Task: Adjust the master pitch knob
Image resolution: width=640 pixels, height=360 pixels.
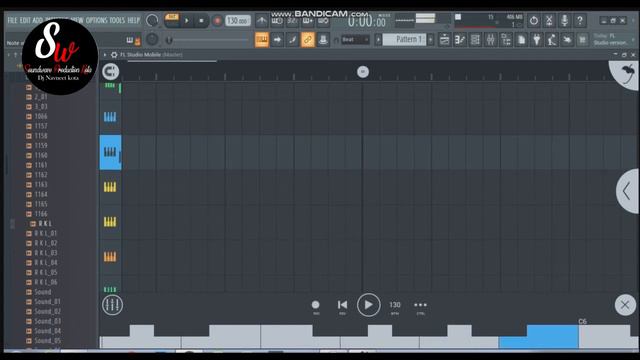Action: (152, 40)
